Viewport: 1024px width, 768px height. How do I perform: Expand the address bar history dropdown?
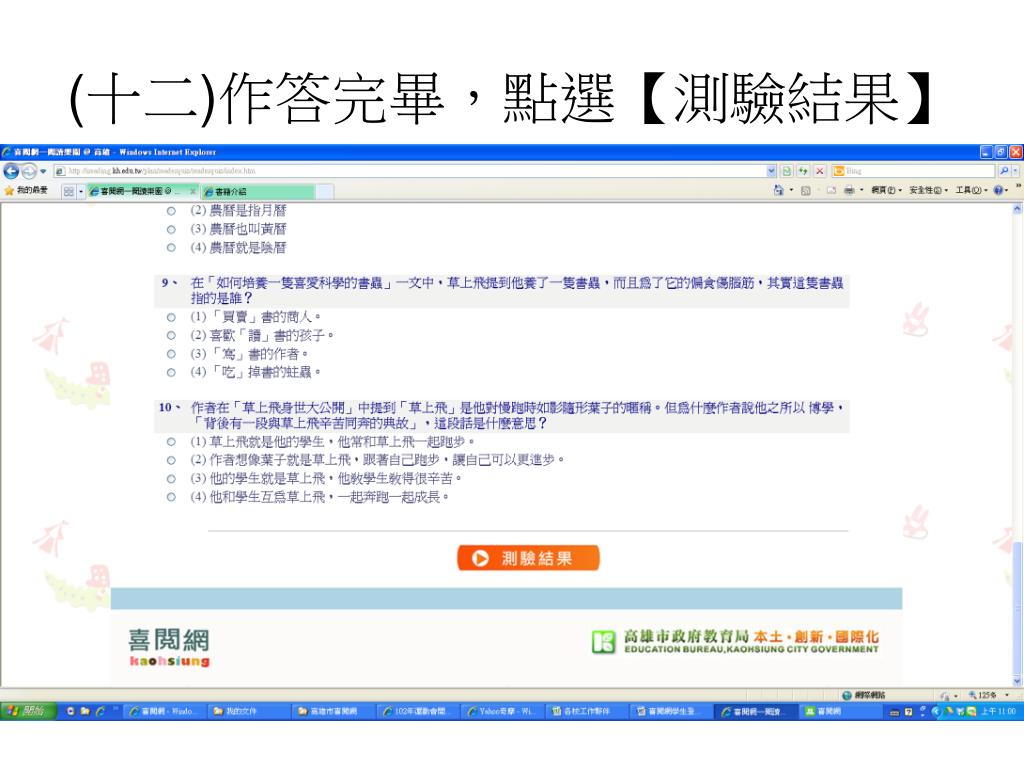tap(771, 171)
